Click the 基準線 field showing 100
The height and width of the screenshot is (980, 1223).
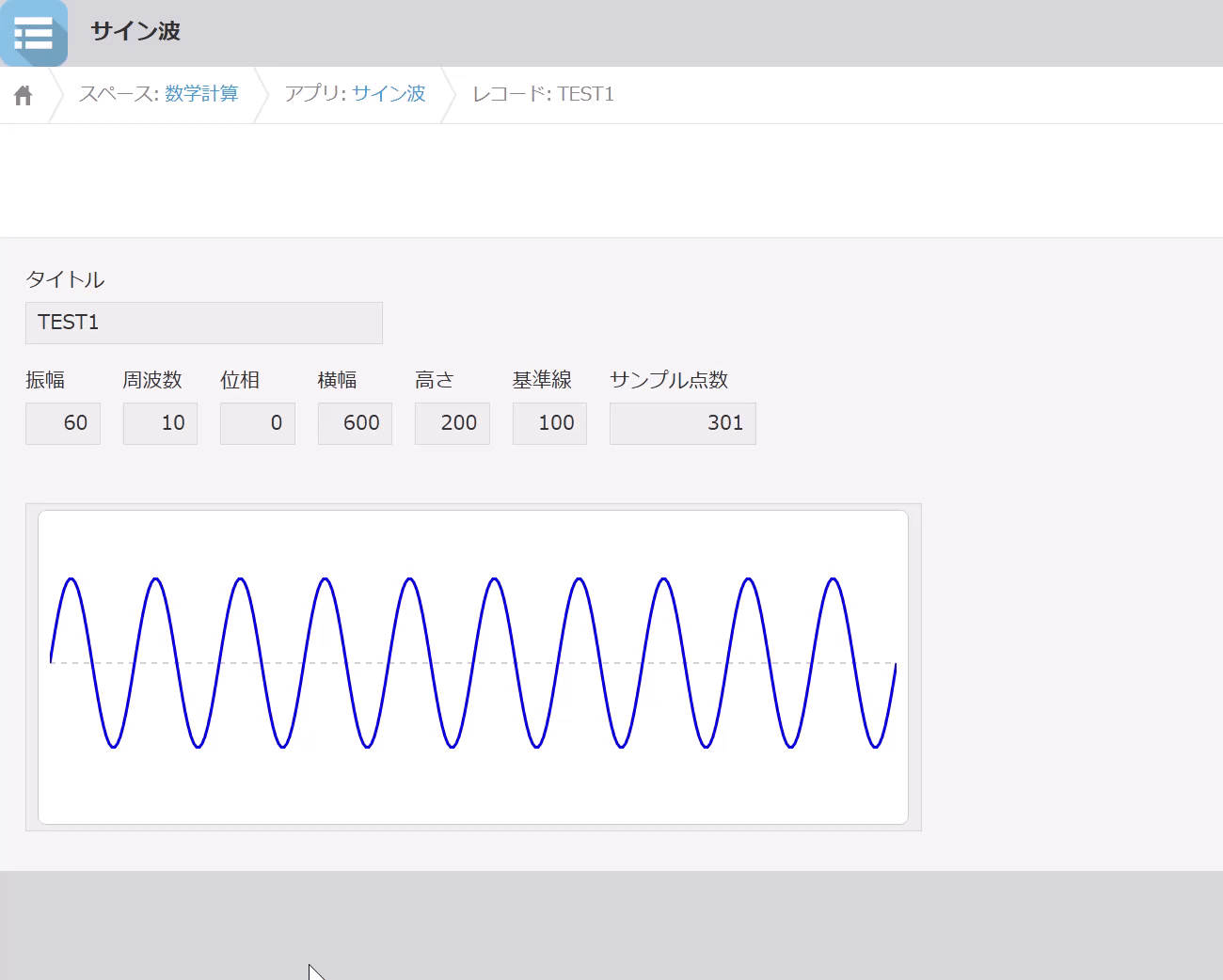click(549, 423)
